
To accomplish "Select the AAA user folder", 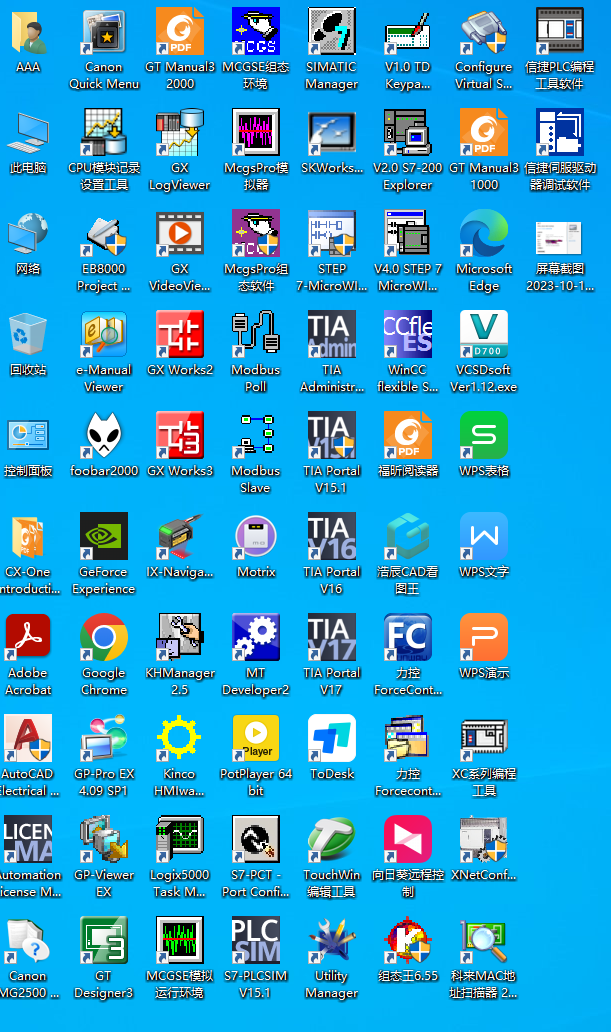I will coord(28,33).
